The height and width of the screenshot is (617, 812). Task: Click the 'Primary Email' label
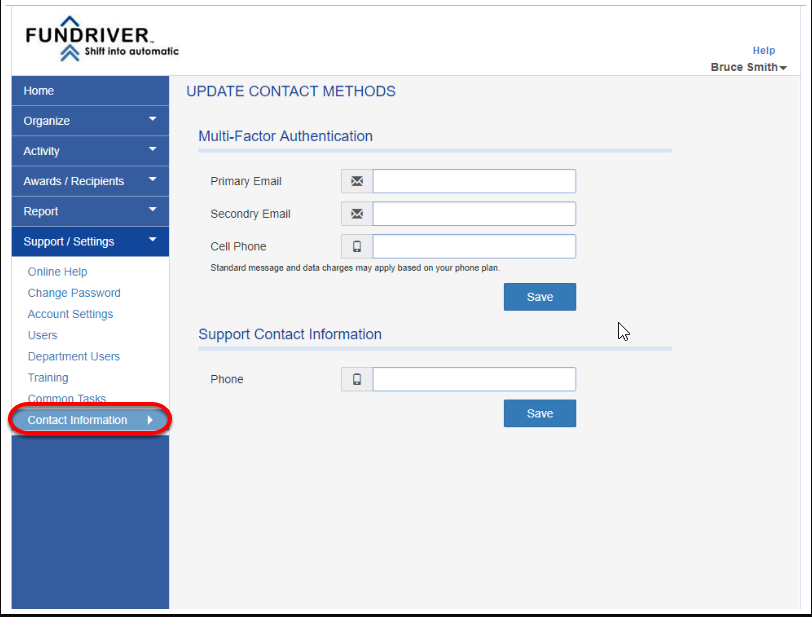tap(246, 181)
